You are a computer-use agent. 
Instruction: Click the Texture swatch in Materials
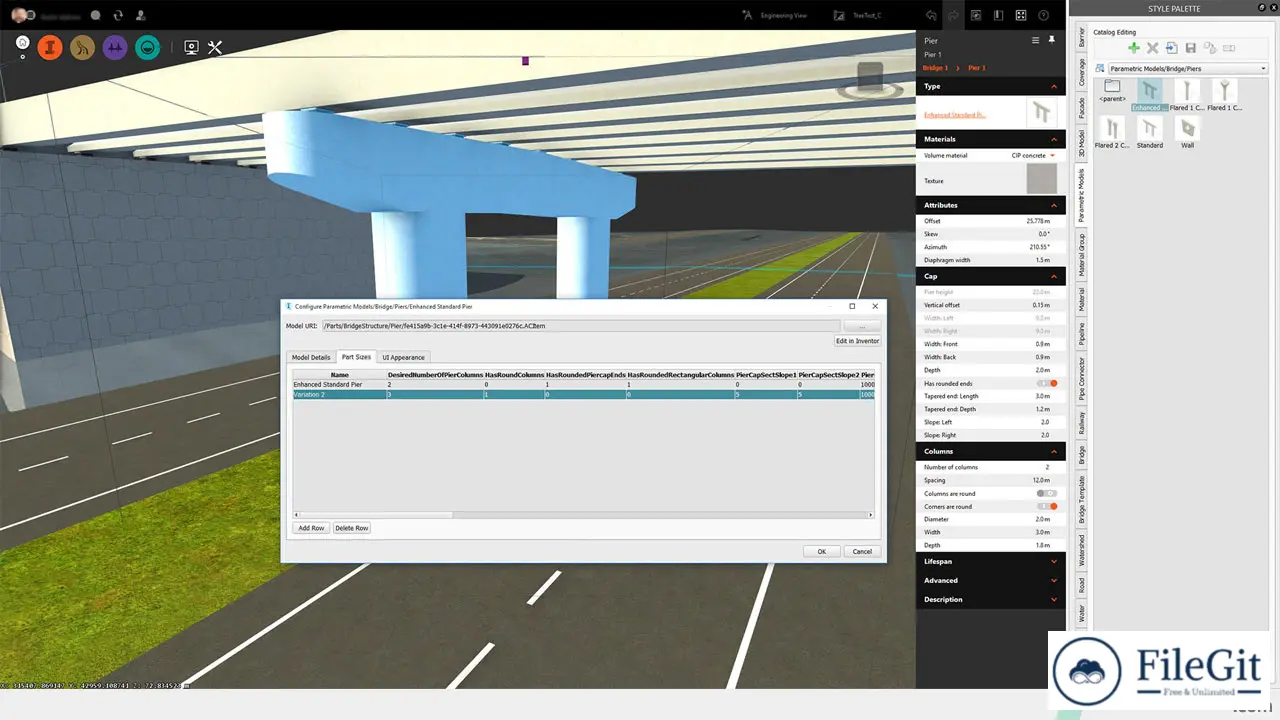(x=1042, y=179)
